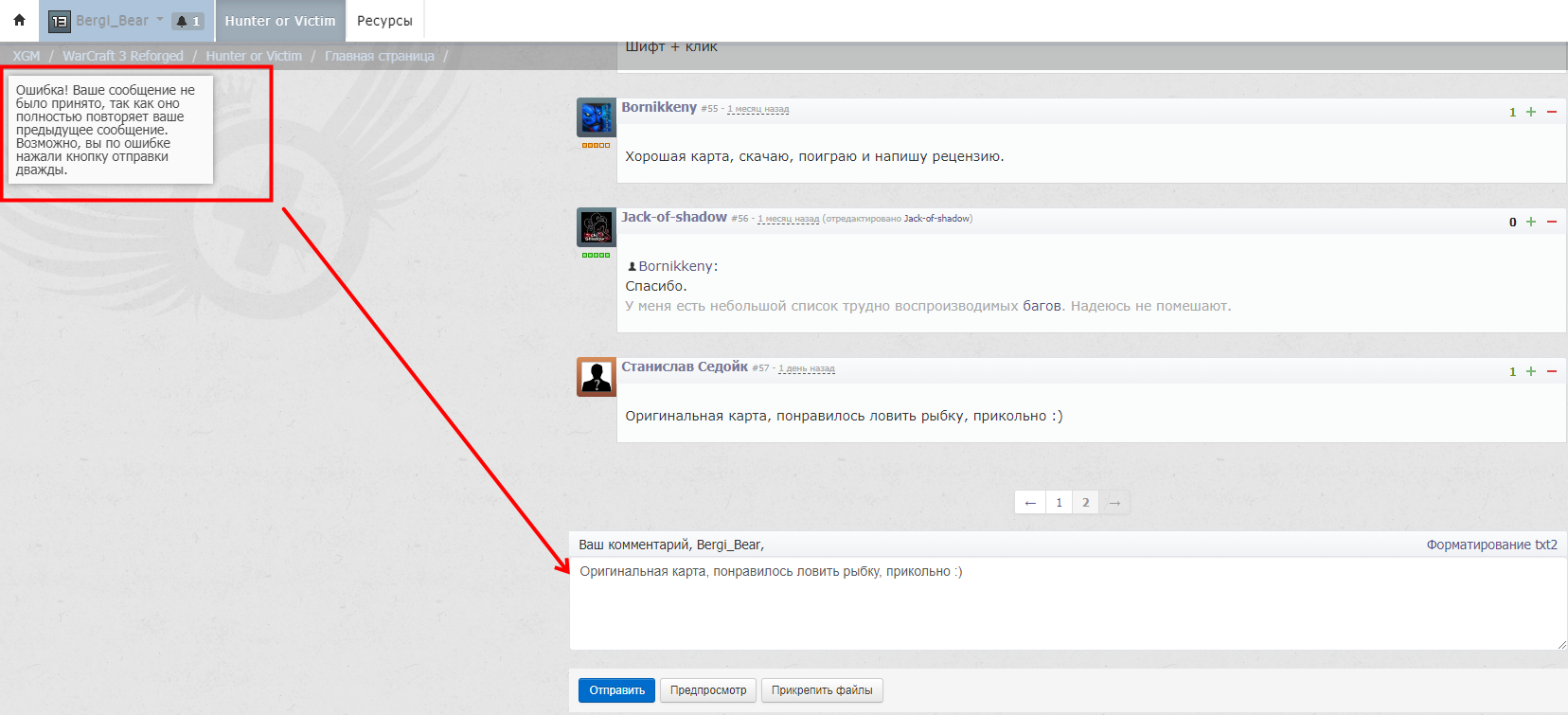Click the word багов in Jack-of-shadow's reply
The height and width of the screenshot is (715, 1568).
(1042, 306)
